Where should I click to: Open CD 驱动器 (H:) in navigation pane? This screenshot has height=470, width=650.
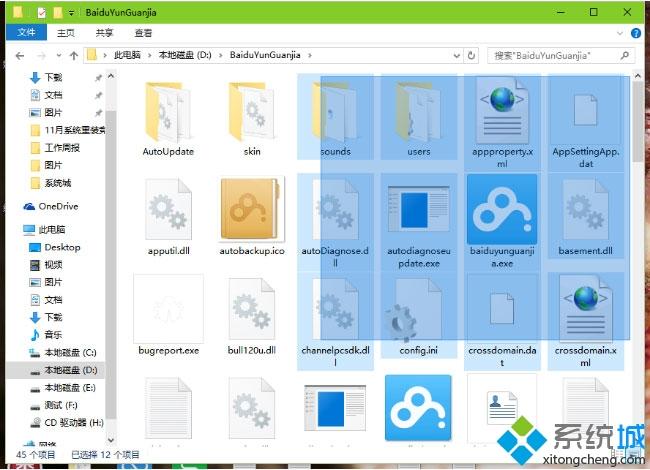(x=67, y=423)
